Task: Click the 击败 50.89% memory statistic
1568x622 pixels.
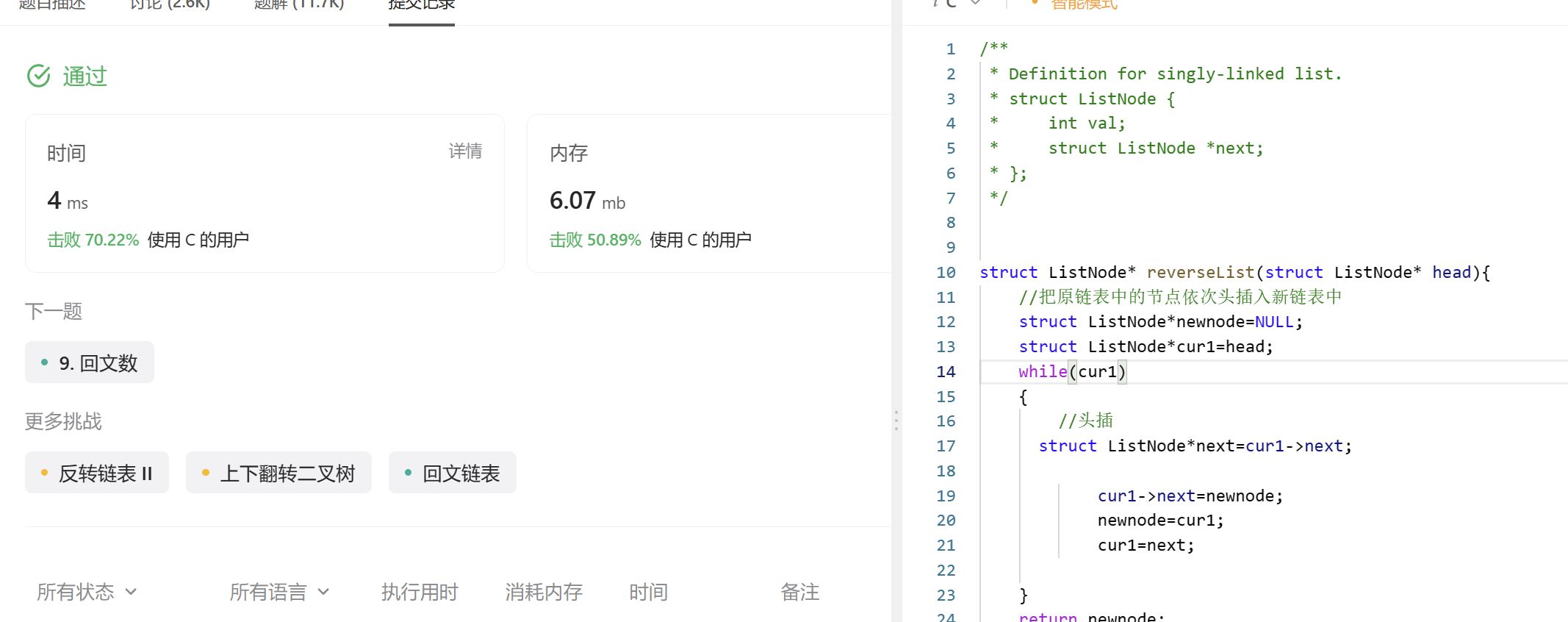Action: (x=595, y=240)
